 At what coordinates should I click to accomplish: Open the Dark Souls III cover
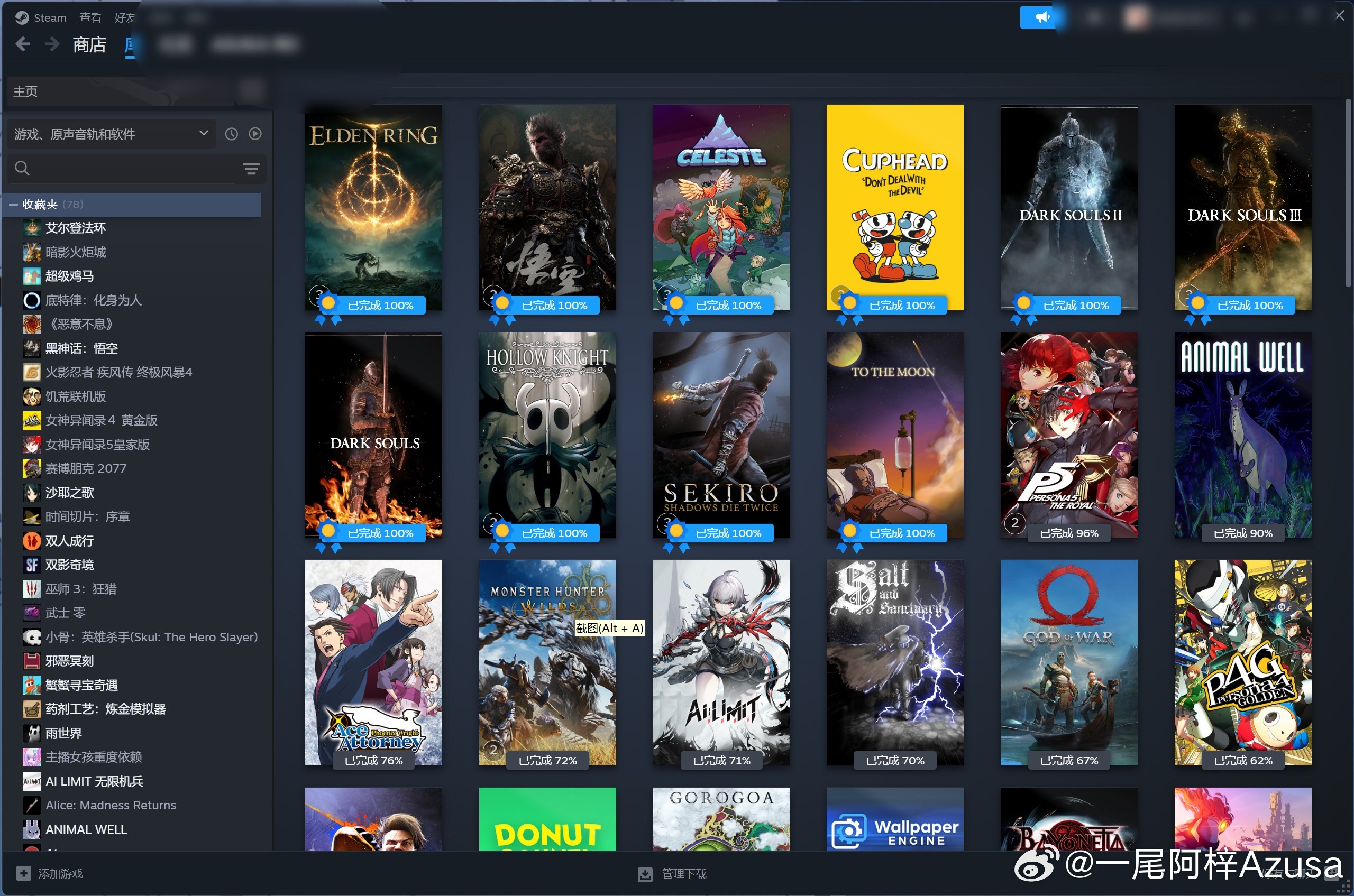1243,207
